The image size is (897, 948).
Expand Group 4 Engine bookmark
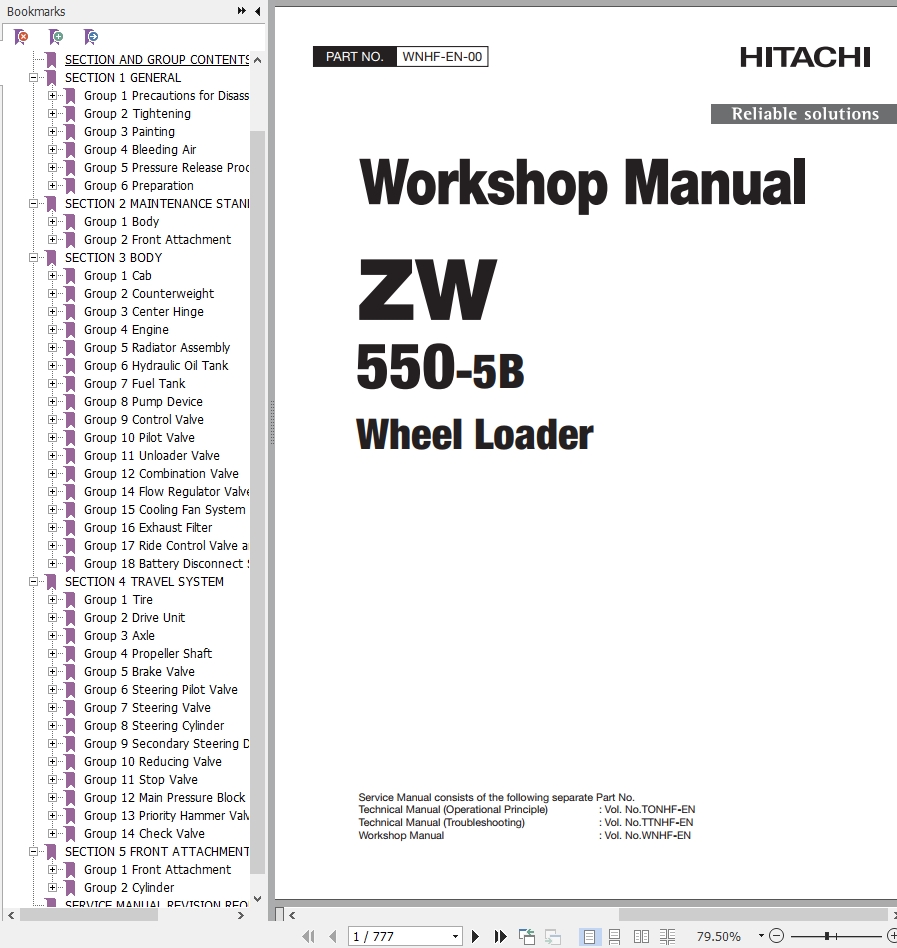[53, 330]
